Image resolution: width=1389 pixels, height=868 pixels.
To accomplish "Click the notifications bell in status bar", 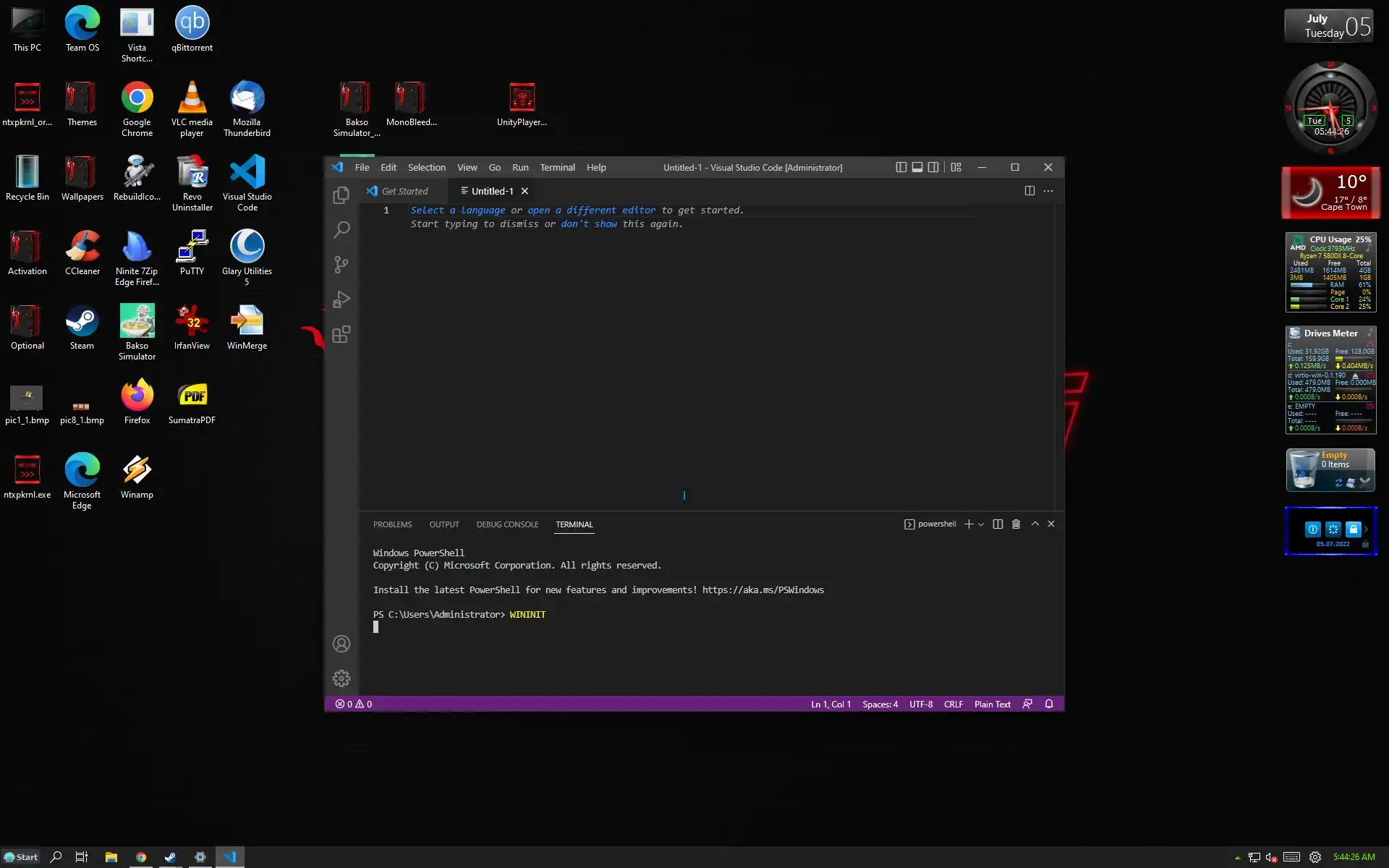I will click(1049, 704).
